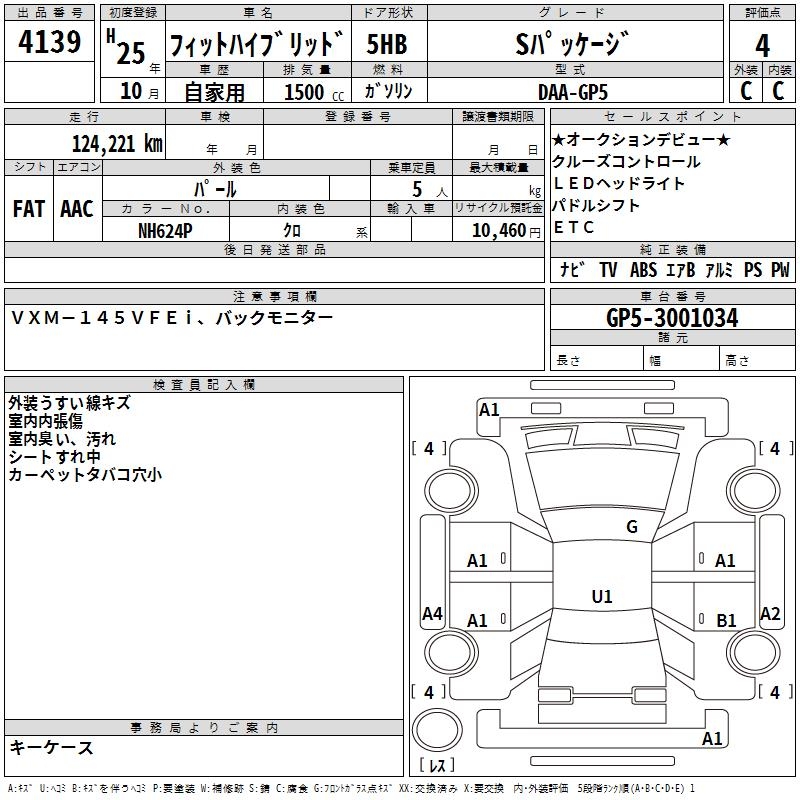The image size is (800, 800).
Task: Click エアB in genuine equipment
Action: pyautogui.click(x=681, y=269)
